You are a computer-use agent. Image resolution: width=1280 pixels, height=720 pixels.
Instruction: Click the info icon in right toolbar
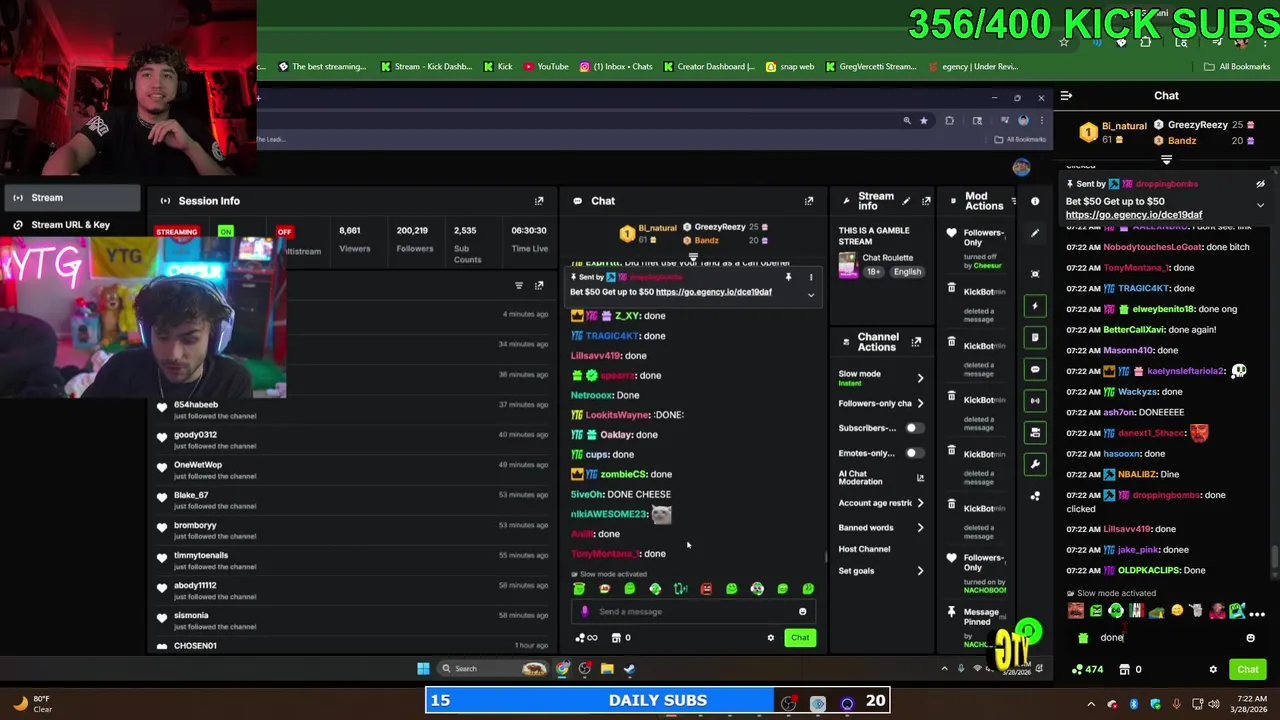click(1035, 201)
